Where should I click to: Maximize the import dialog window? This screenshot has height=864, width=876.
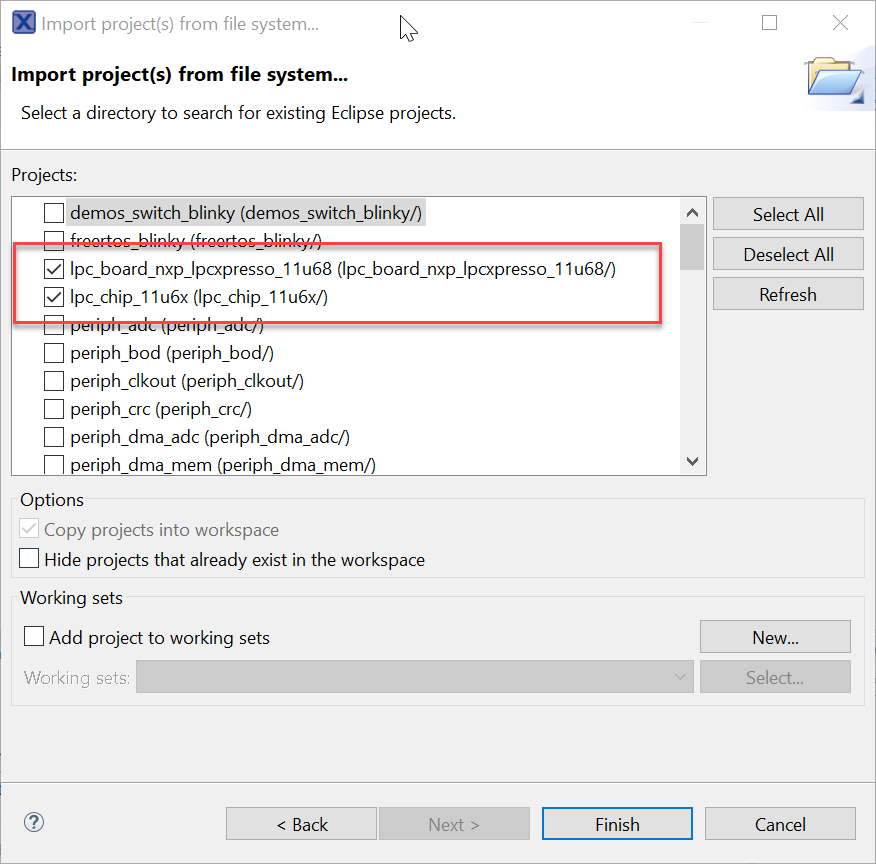pyautogui.click(x=769, y=23)
